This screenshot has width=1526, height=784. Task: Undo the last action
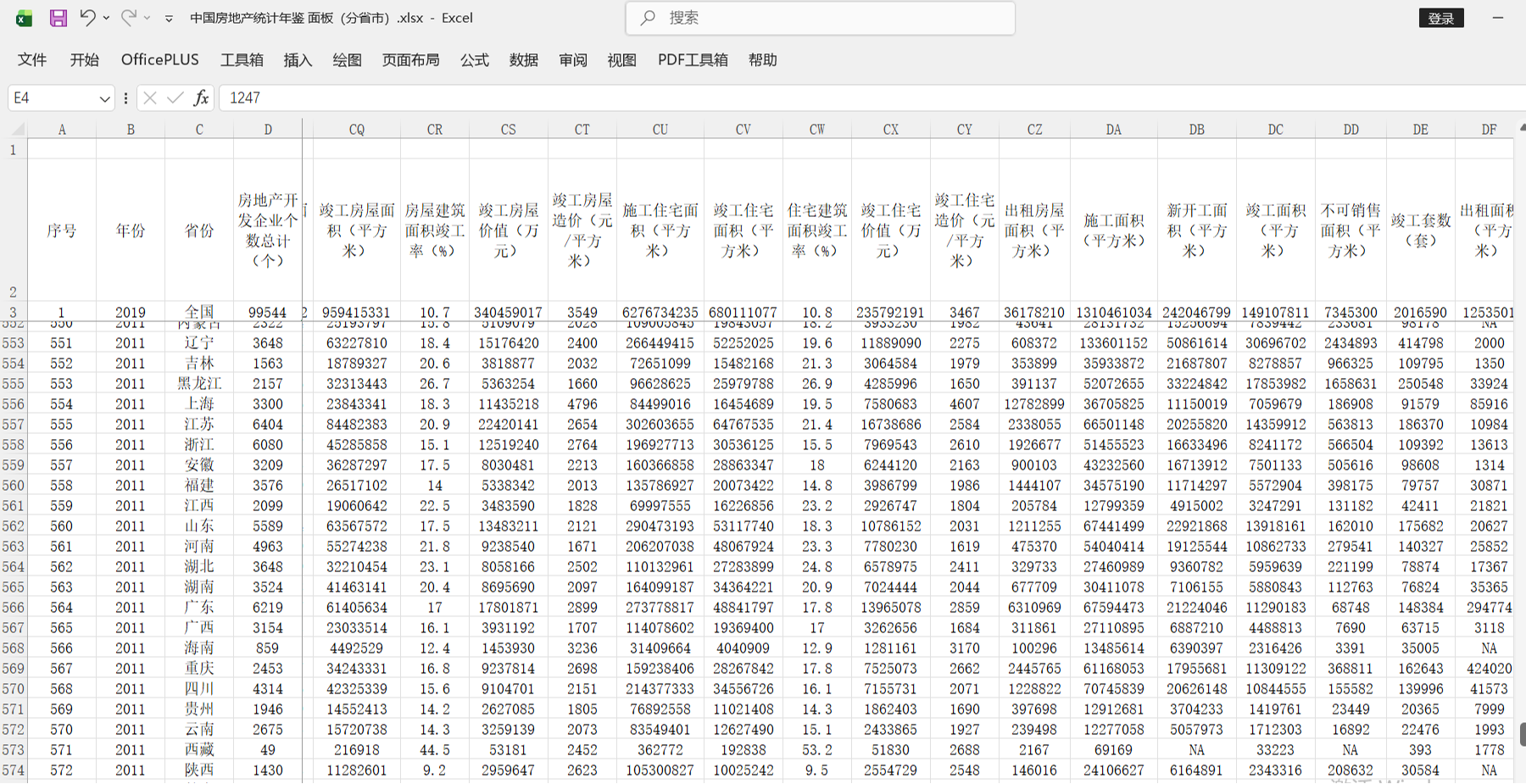pyautogui.click(x=86, y=18)
